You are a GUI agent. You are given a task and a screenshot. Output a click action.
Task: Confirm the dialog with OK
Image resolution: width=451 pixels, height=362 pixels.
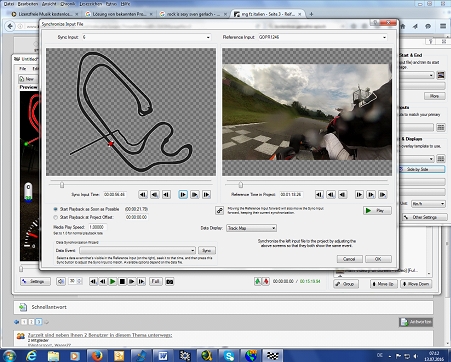coord(378,259)
